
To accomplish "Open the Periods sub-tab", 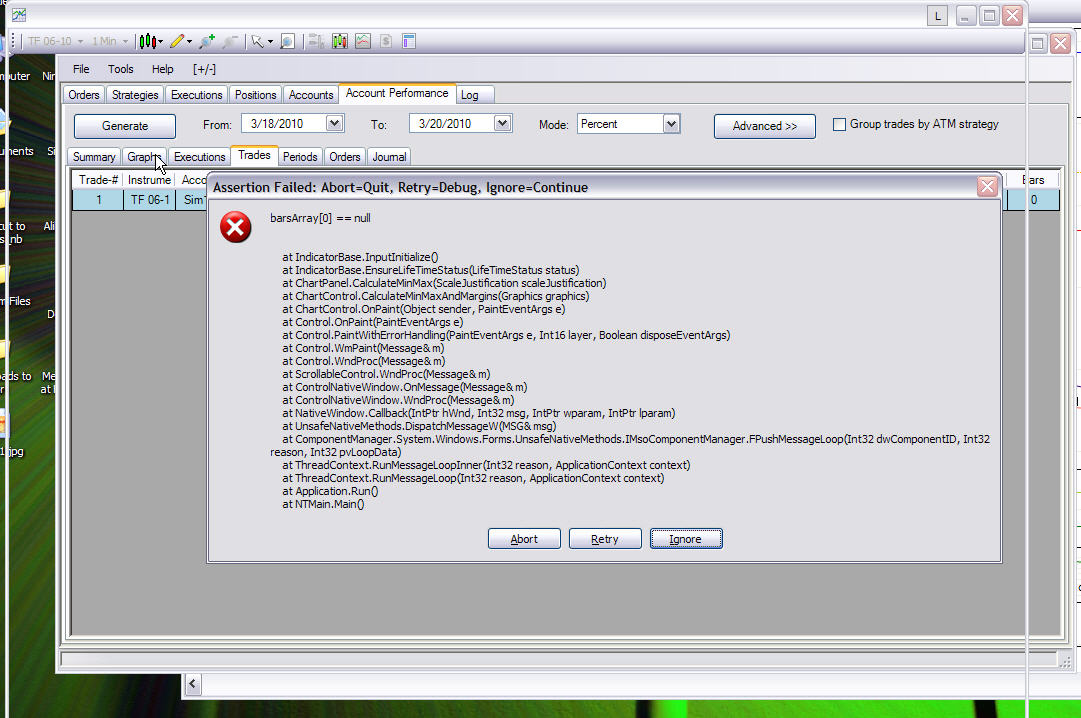I will tap(301, 157).
